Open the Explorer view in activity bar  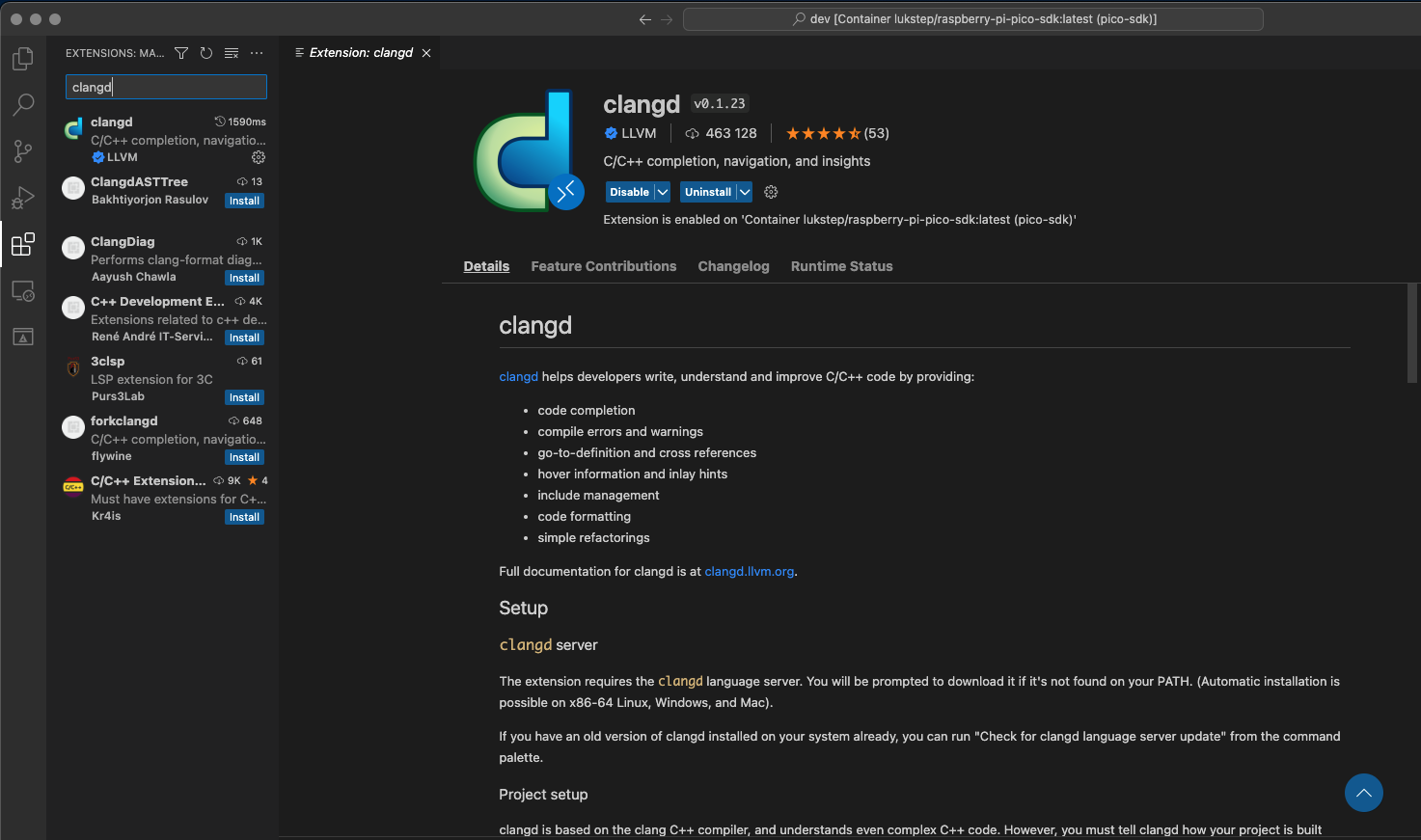point(22,59)
